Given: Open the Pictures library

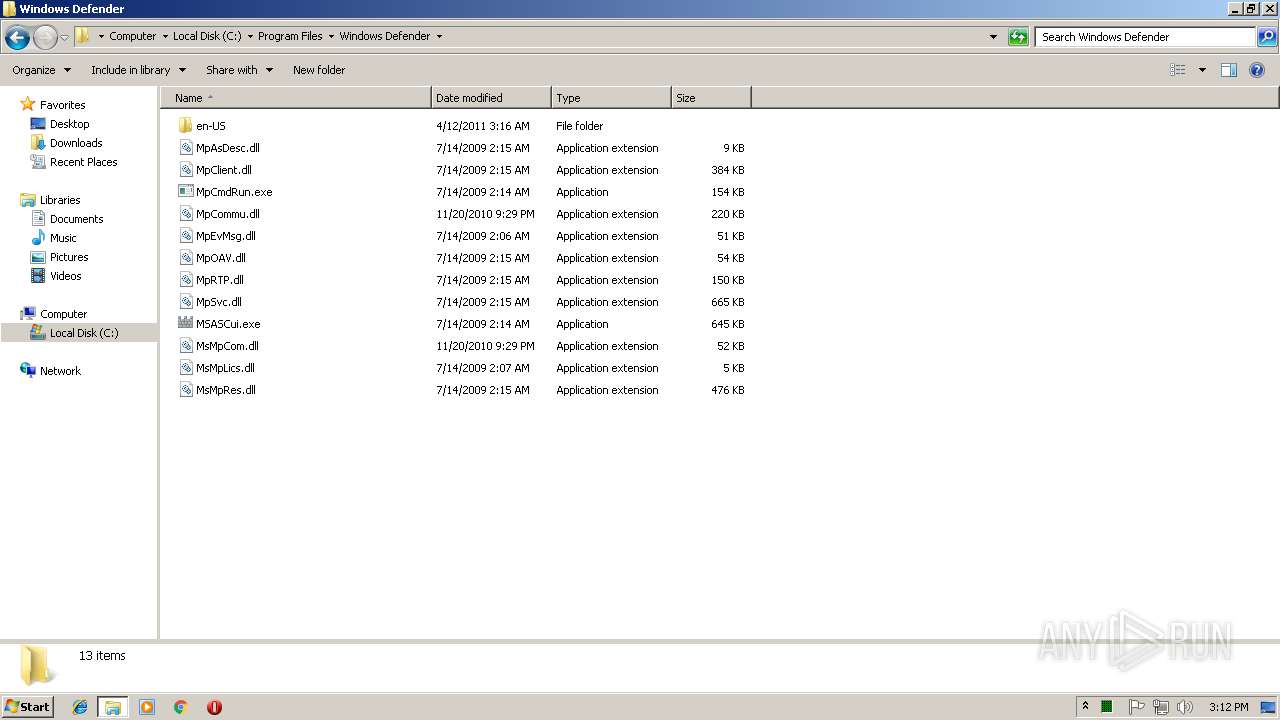Looking at the screenshot, I should pyautogui.click(x=69, y=257).
